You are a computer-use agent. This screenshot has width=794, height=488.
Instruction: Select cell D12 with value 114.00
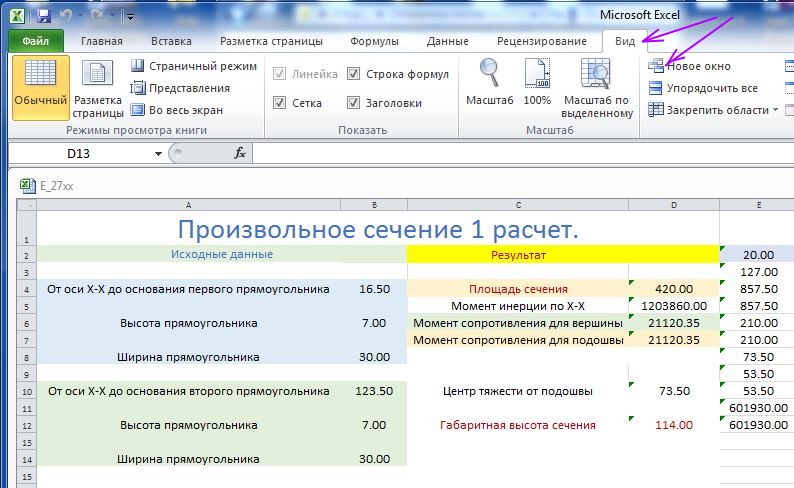pyautogui.click(x=673, y=425)
